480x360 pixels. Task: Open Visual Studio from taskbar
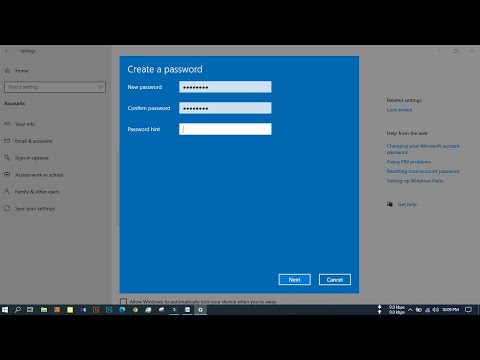tap(83, 310)
